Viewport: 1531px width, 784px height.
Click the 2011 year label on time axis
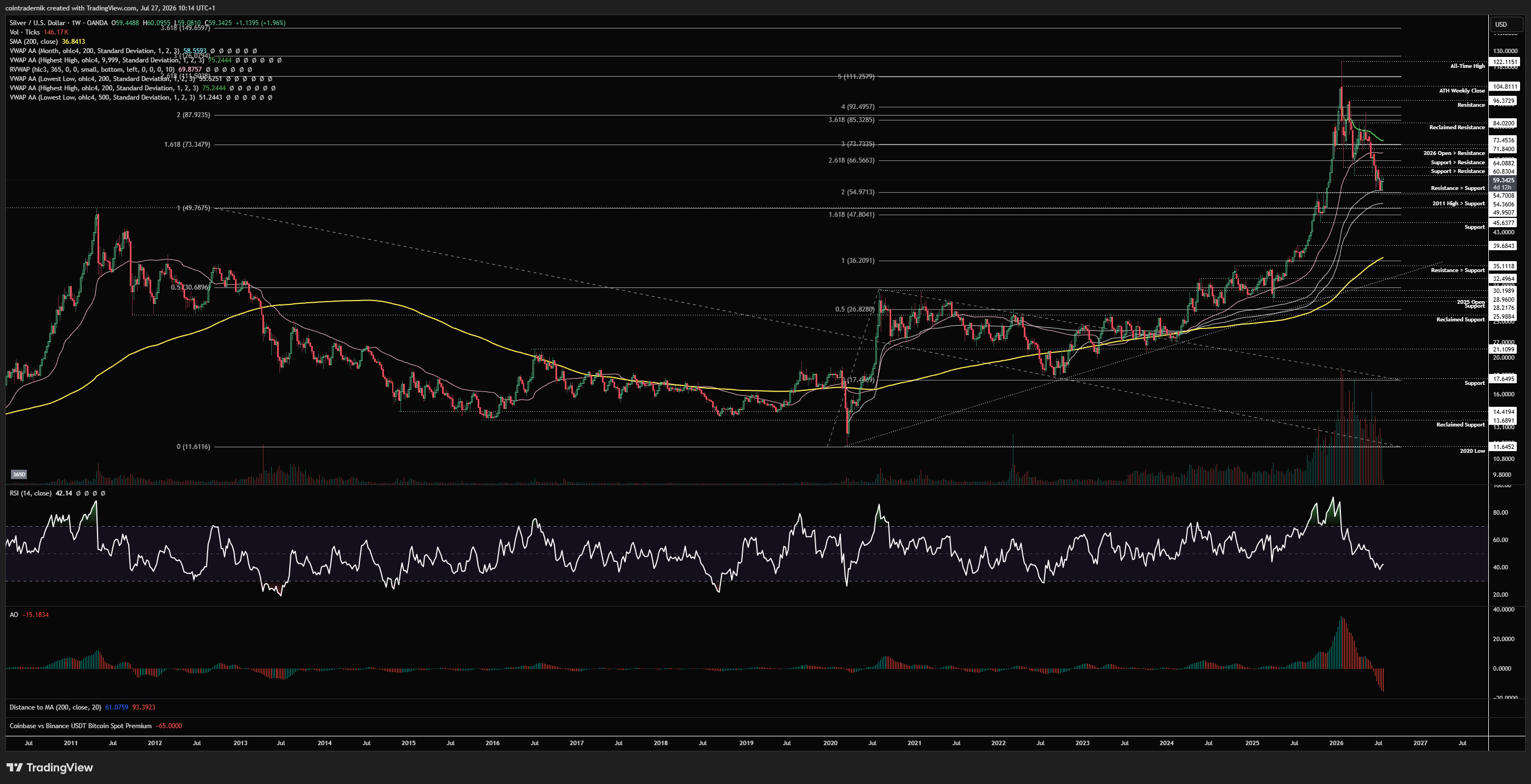[x=71, y=743]
